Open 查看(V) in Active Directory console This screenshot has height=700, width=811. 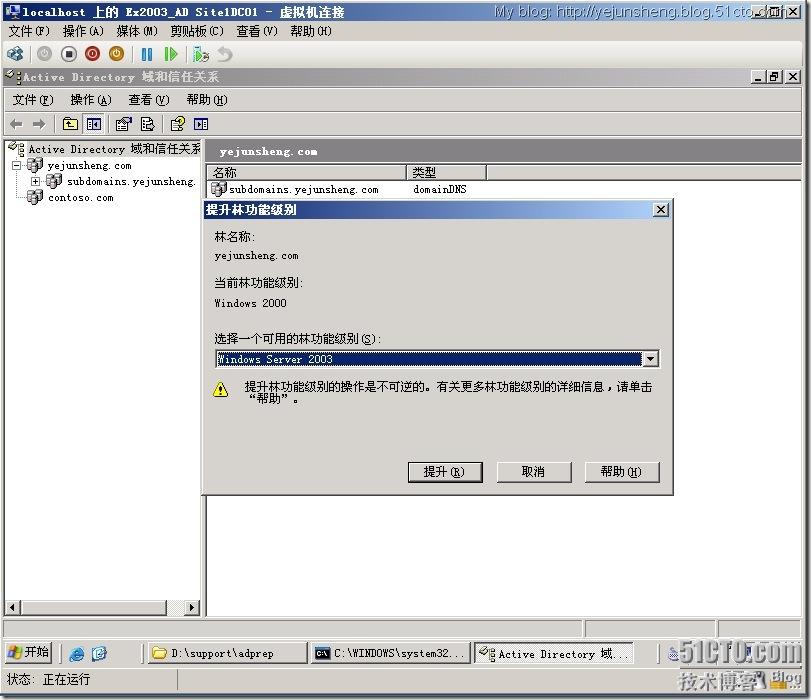[149, 99]
